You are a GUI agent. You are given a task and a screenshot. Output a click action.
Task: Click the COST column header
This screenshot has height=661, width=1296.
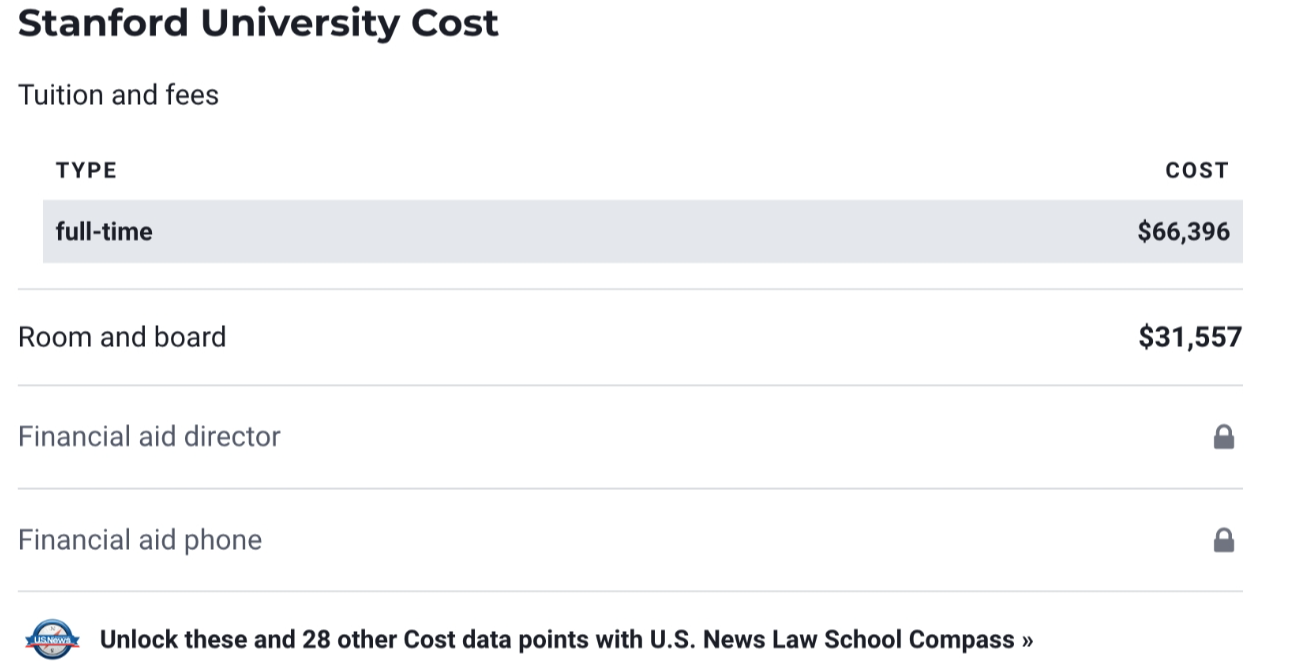point(1196,170)
